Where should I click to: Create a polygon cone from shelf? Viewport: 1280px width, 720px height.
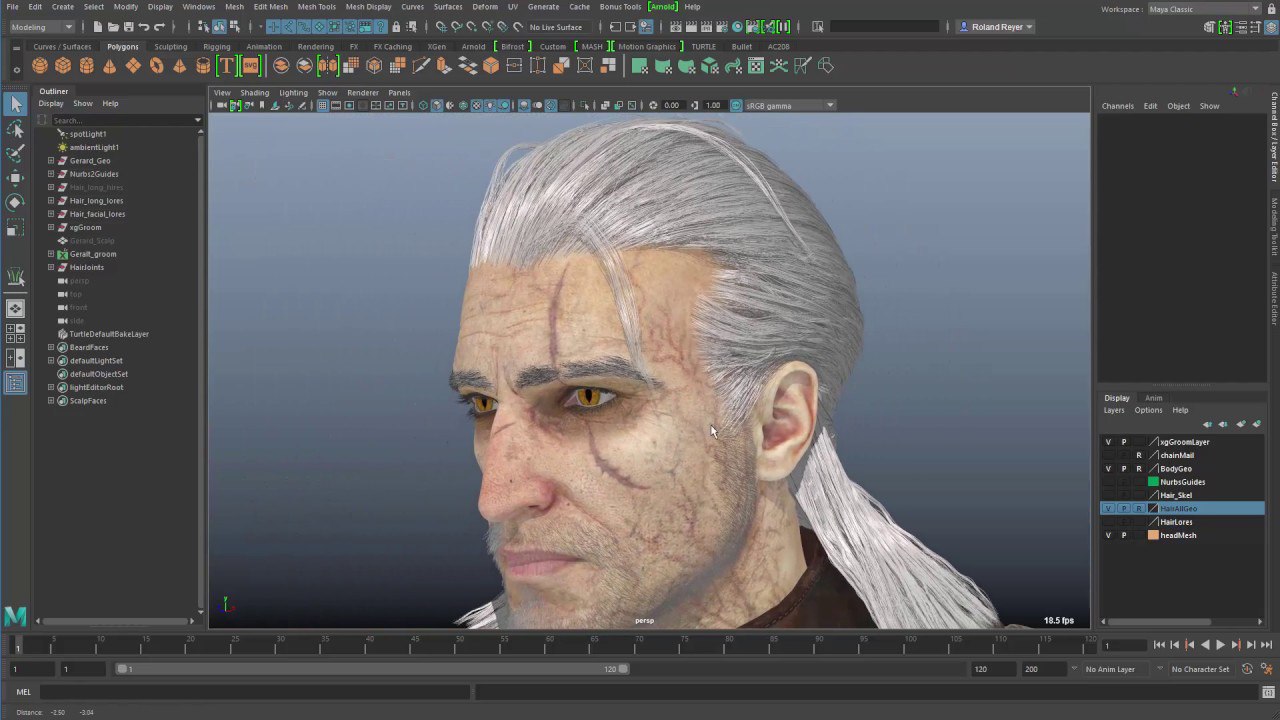tap(110, 66)
